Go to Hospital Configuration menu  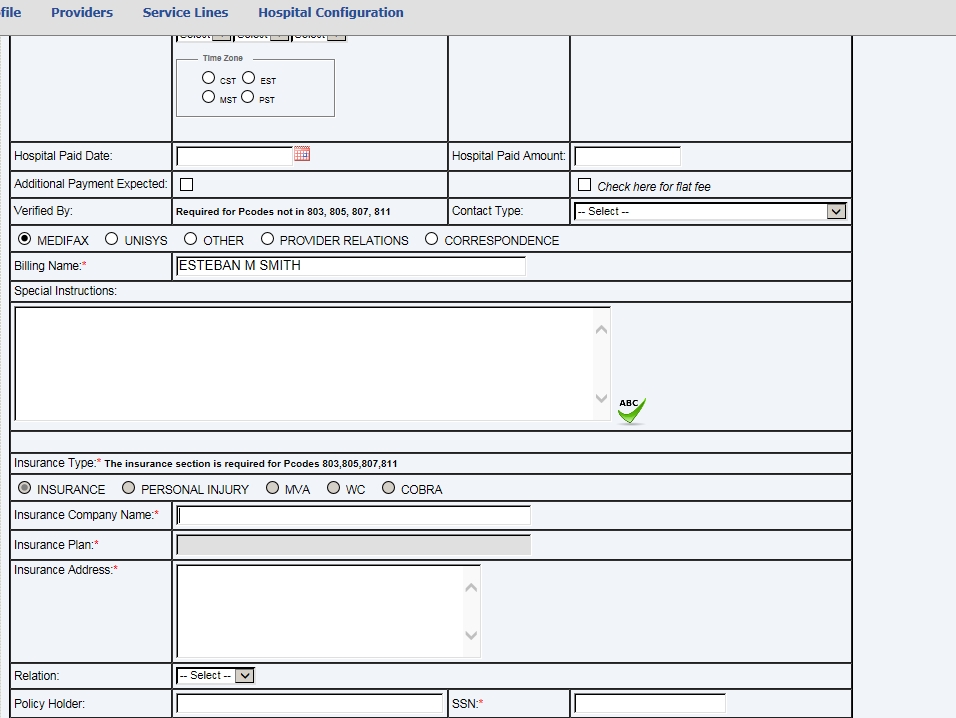point(331,13)
